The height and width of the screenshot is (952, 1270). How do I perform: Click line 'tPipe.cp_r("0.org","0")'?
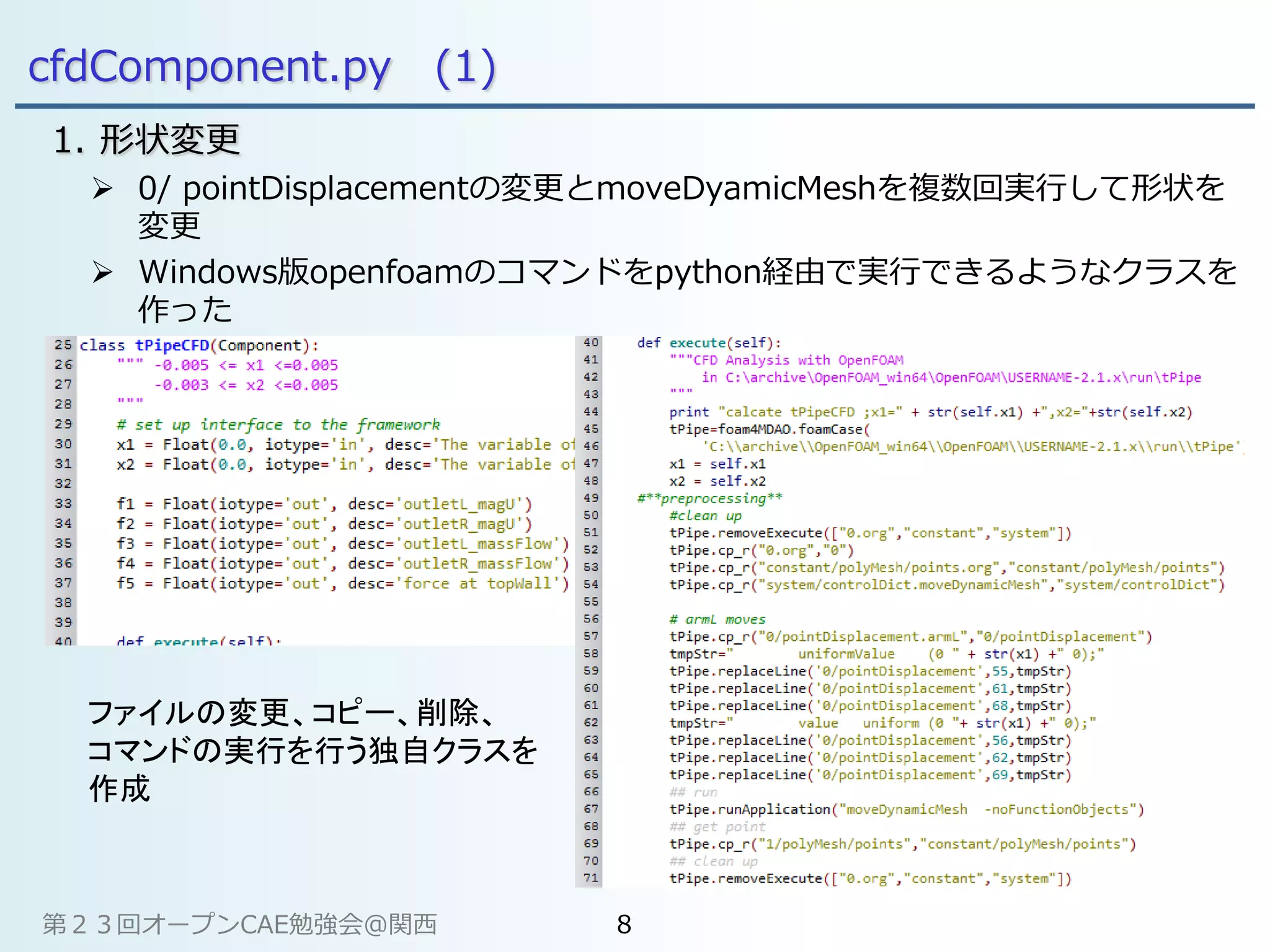tap(762, 550)
